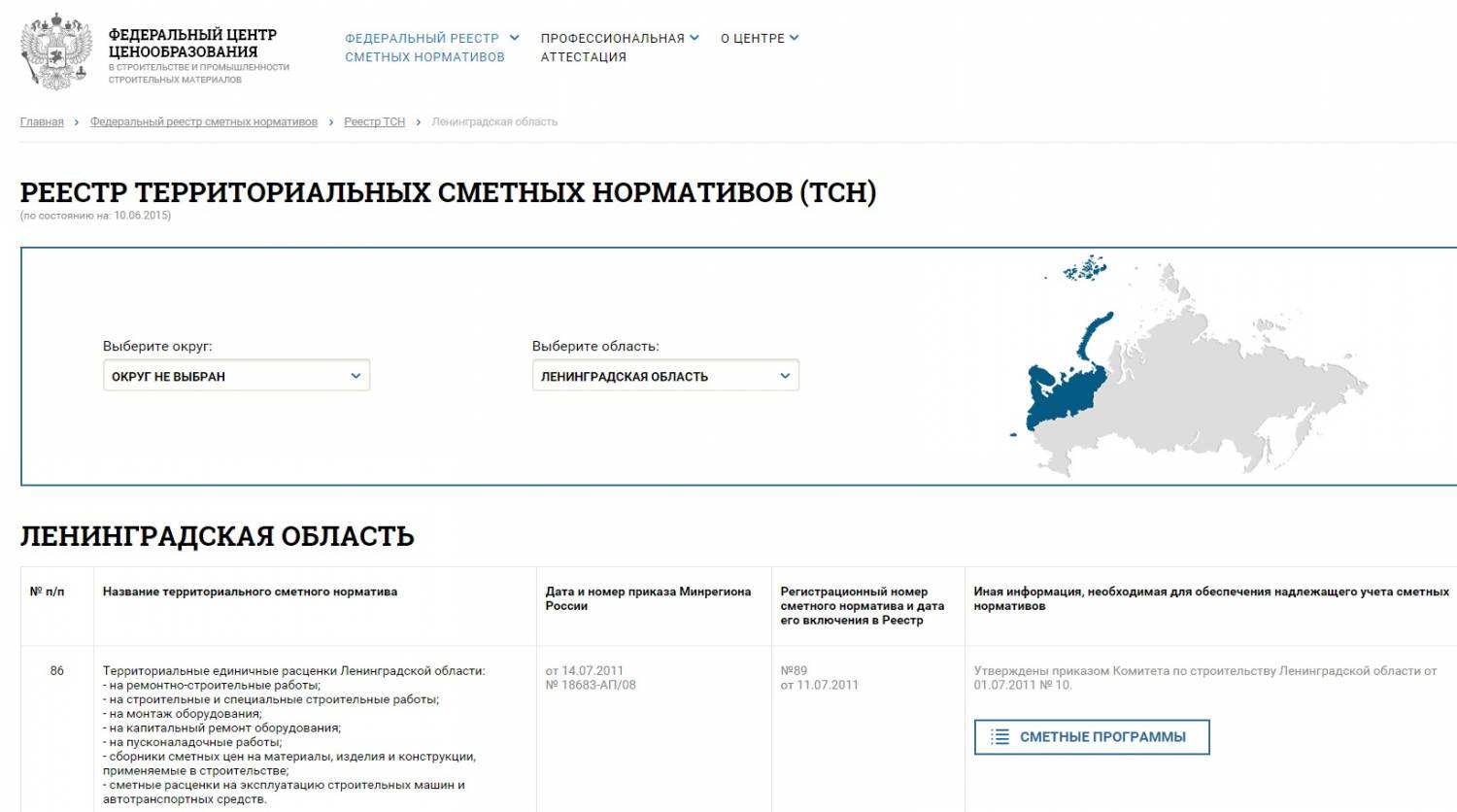Image resolution: width=1457 pixels, height=812 pixels.
Task: Click row number 86 cell
Action: (x=57, y=671)
